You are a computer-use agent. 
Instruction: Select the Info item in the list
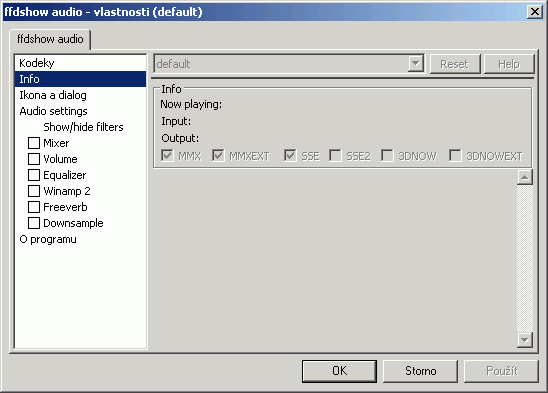point(80,79)
